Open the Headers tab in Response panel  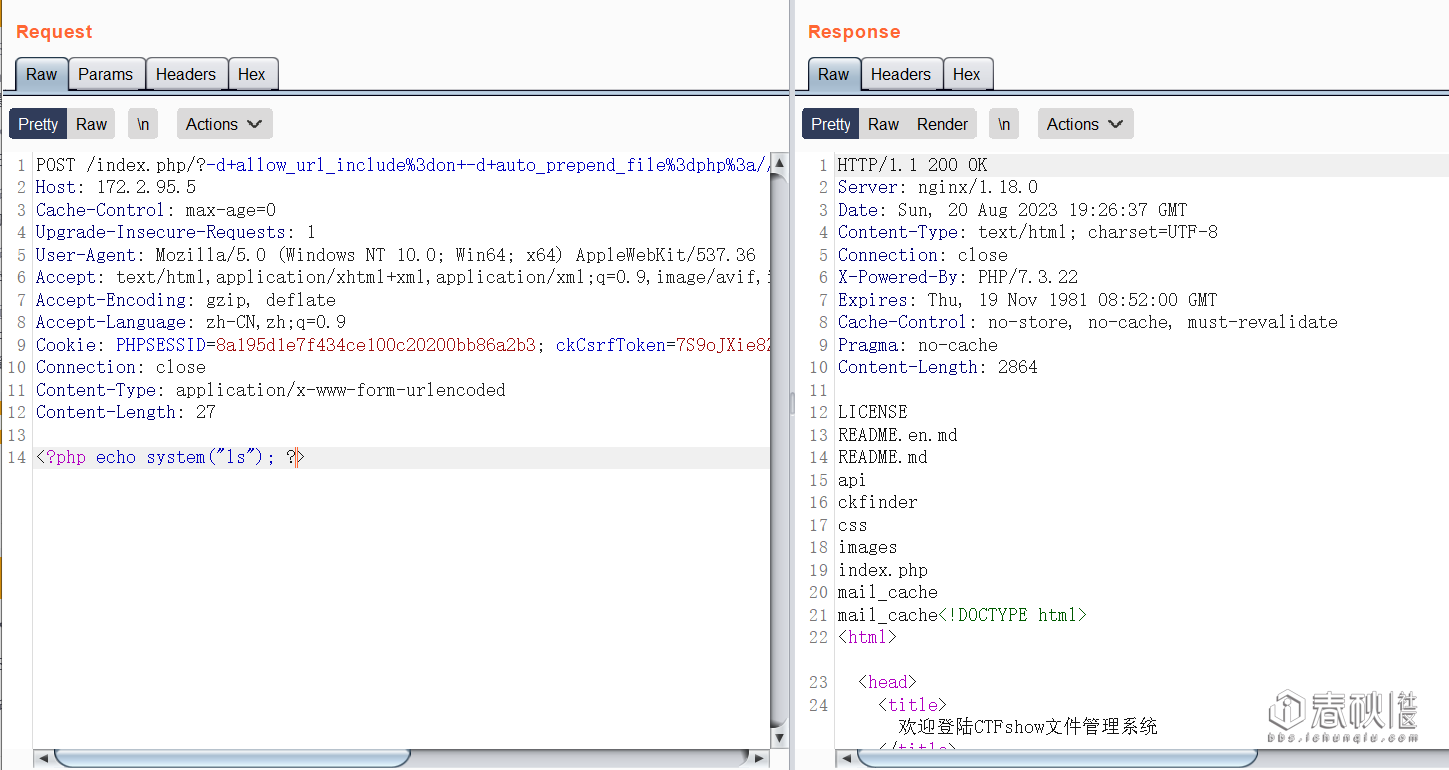tap(901, 74)
